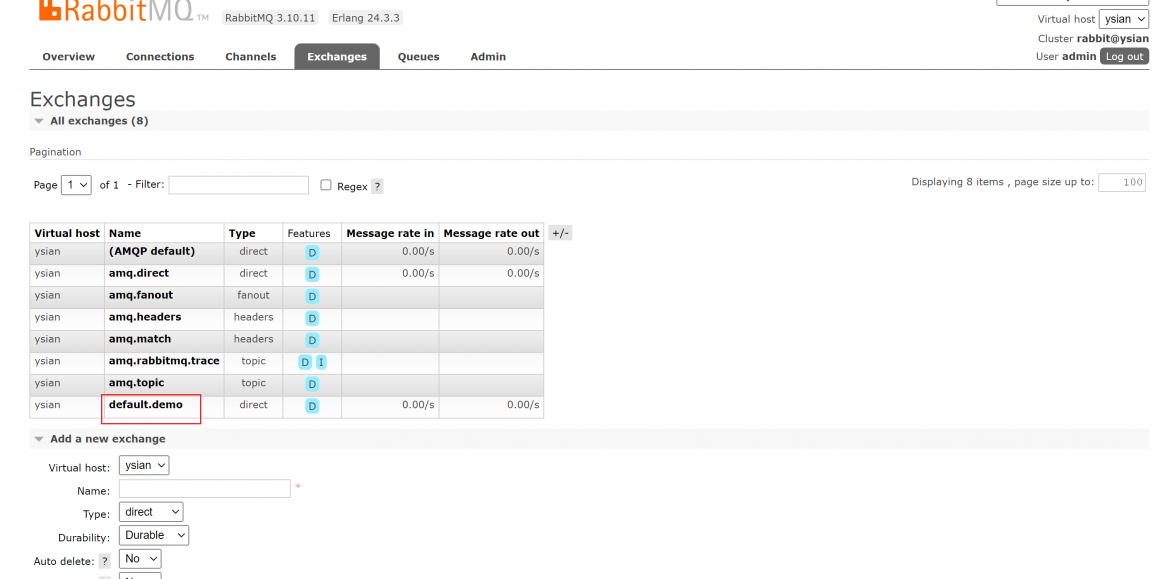Open the Virtual host dropdown in header
1170x579 pixels.
coord(1124,19)
